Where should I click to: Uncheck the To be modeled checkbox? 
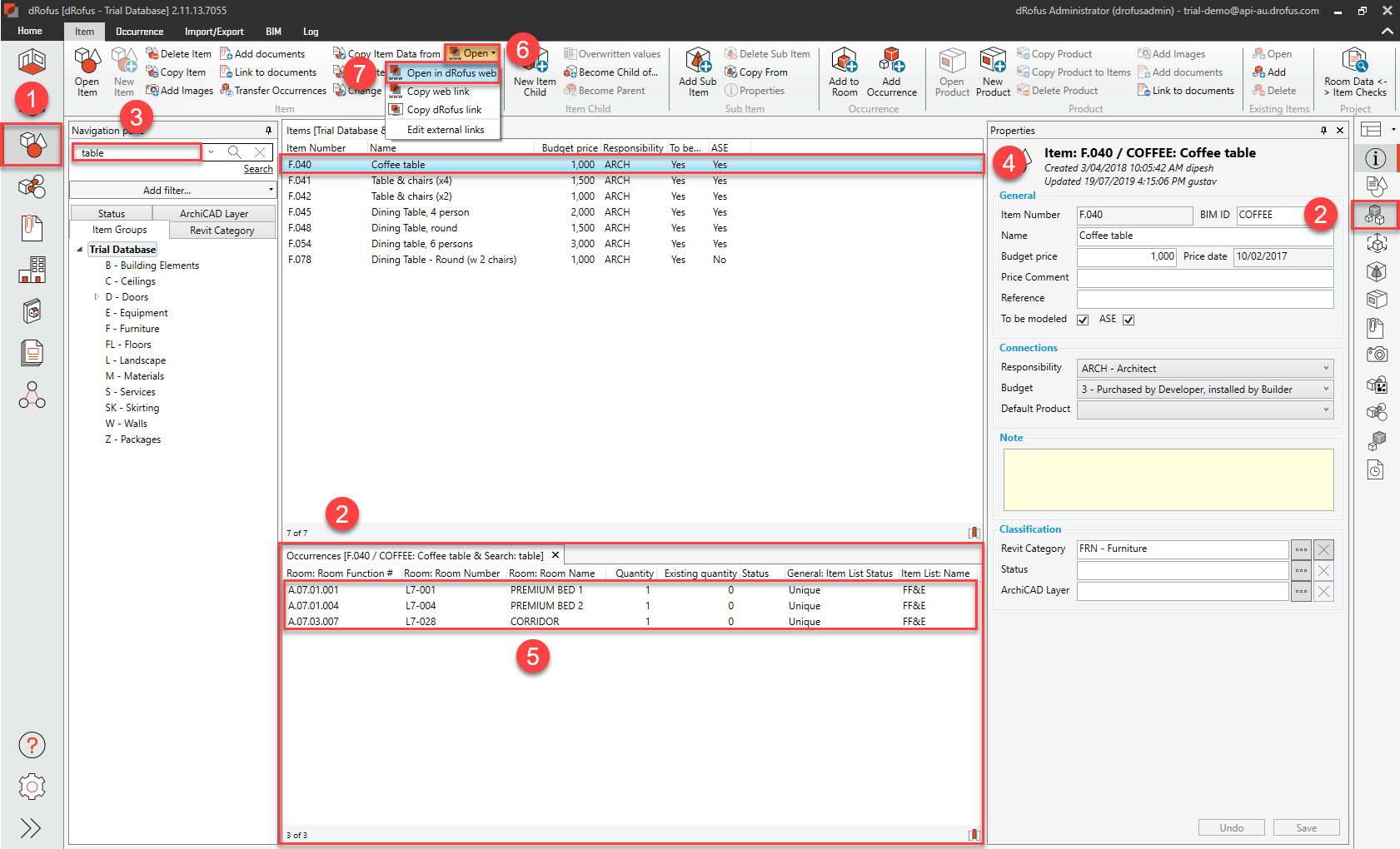[1082, 319]
